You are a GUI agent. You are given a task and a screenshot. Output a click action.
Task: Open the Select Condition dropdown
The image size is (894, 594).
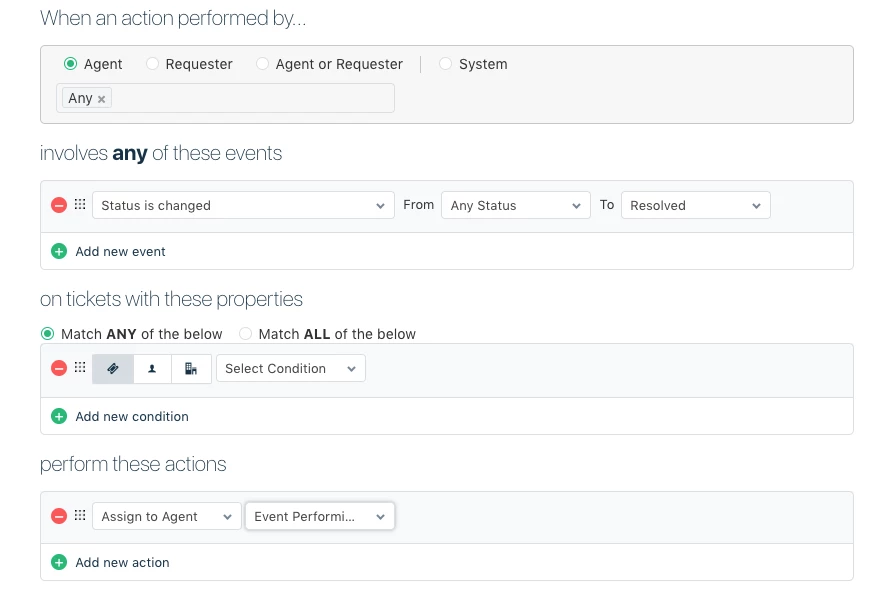click(x=290, y=368)
